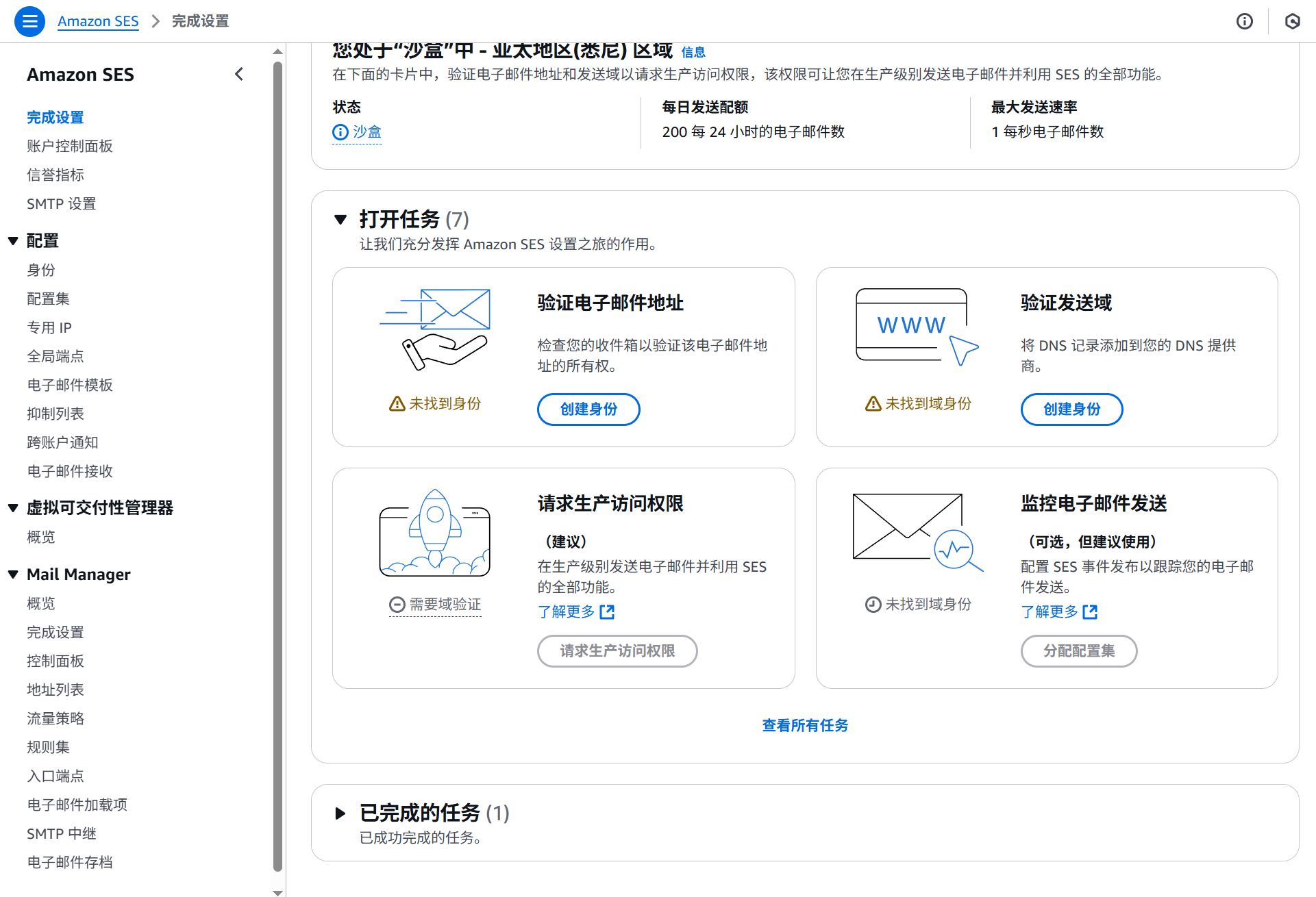Click the info circle icon top right
This screenshot has width=1316, height=897.
[1244, 21]
